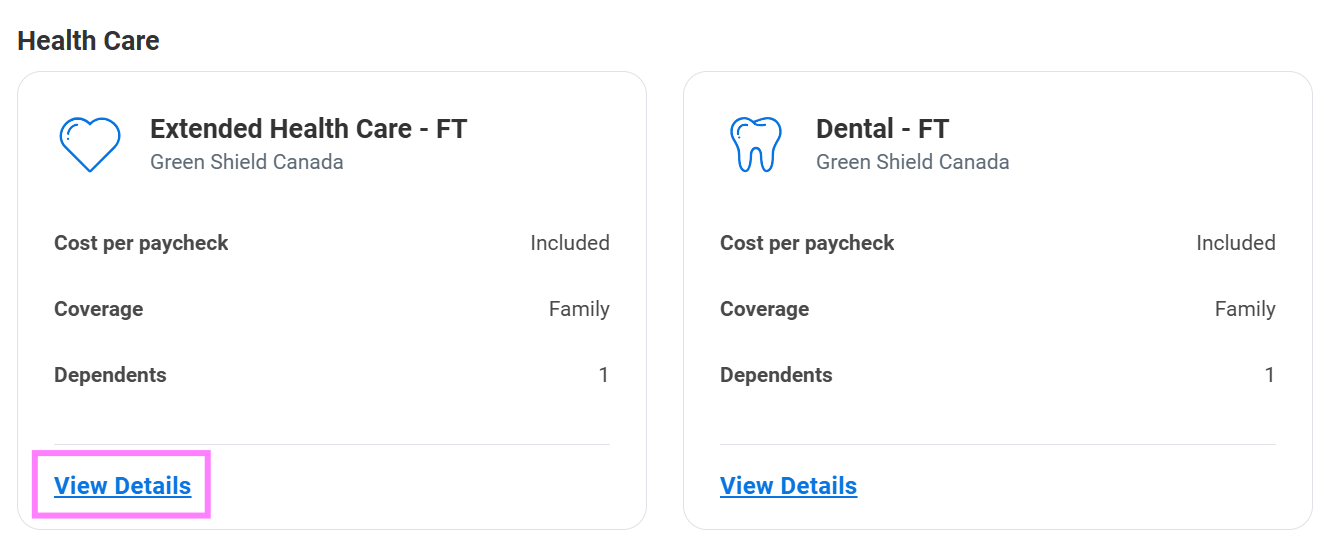
Task: Click the tooth icon for Dental plan
Action: click(755, 144)
